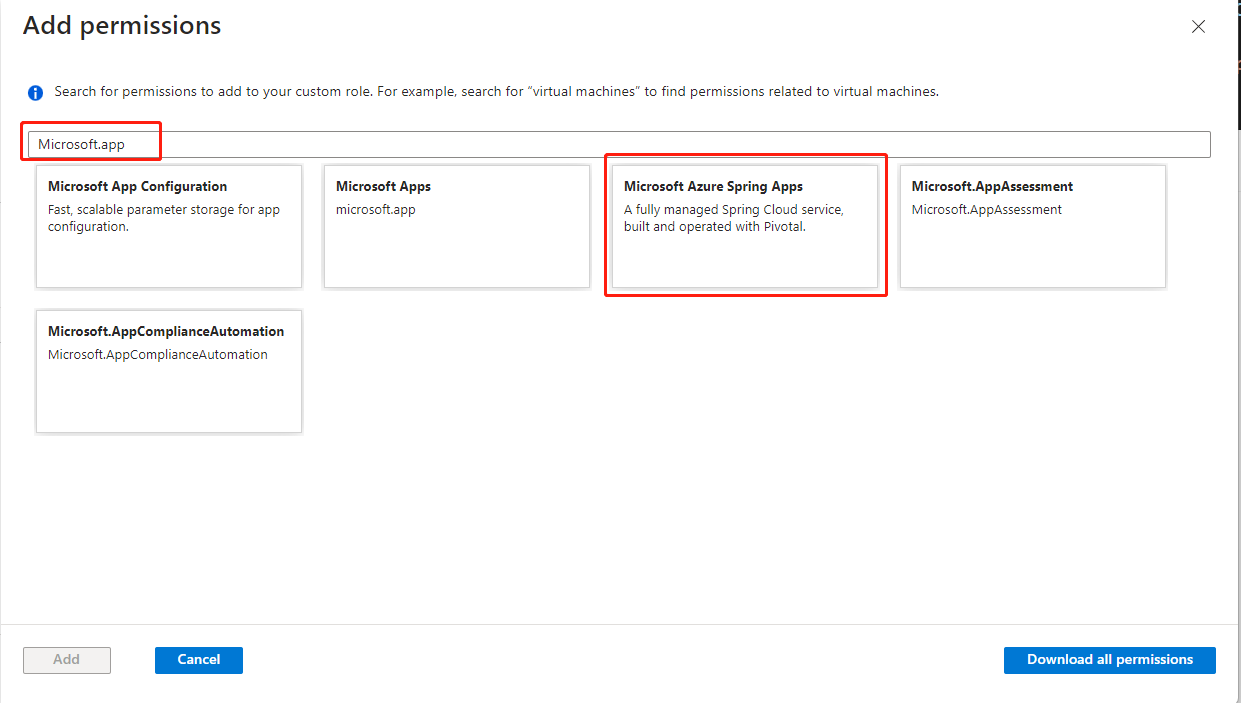Viewport: 1241px width, 703px height.
Task: Open the Microsoft App Configuration card
Action: [169, 227]
